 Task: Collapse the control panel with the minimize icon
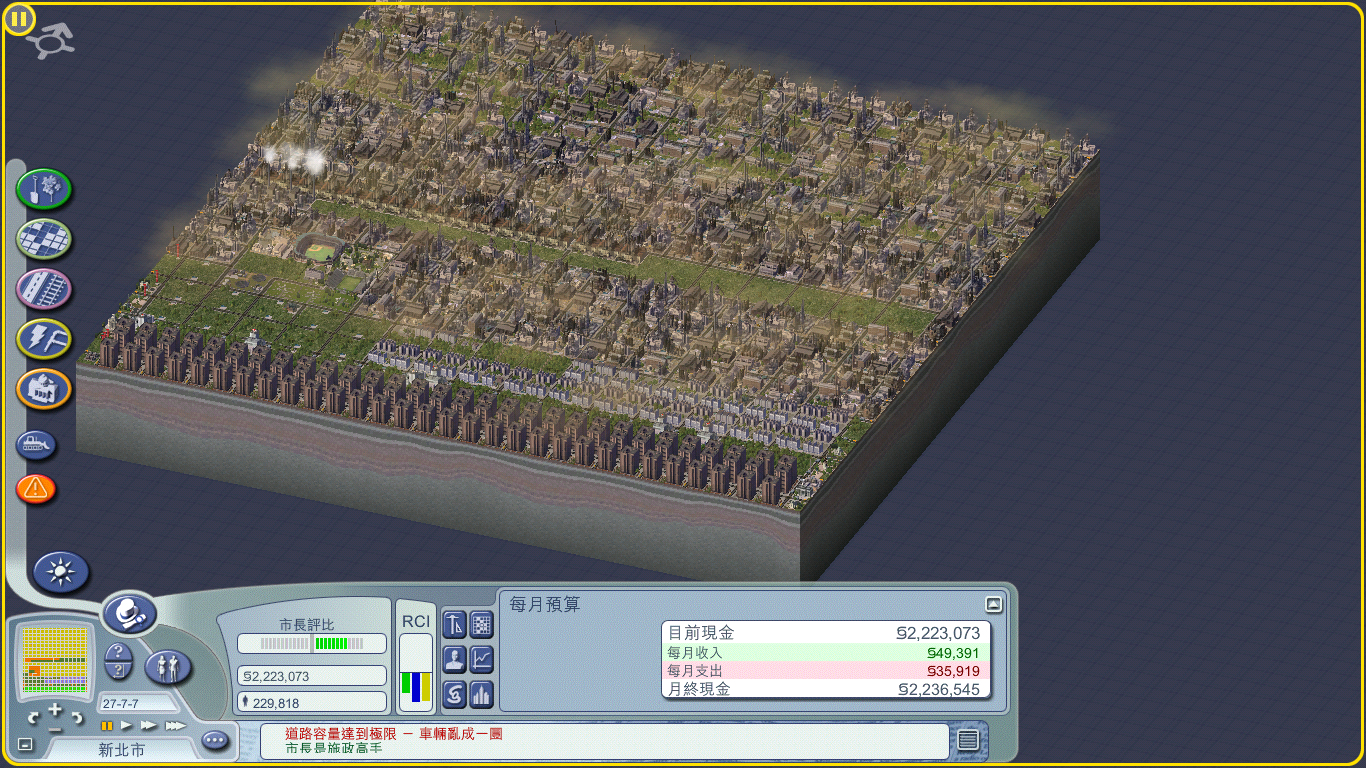(x=26, y=744)
